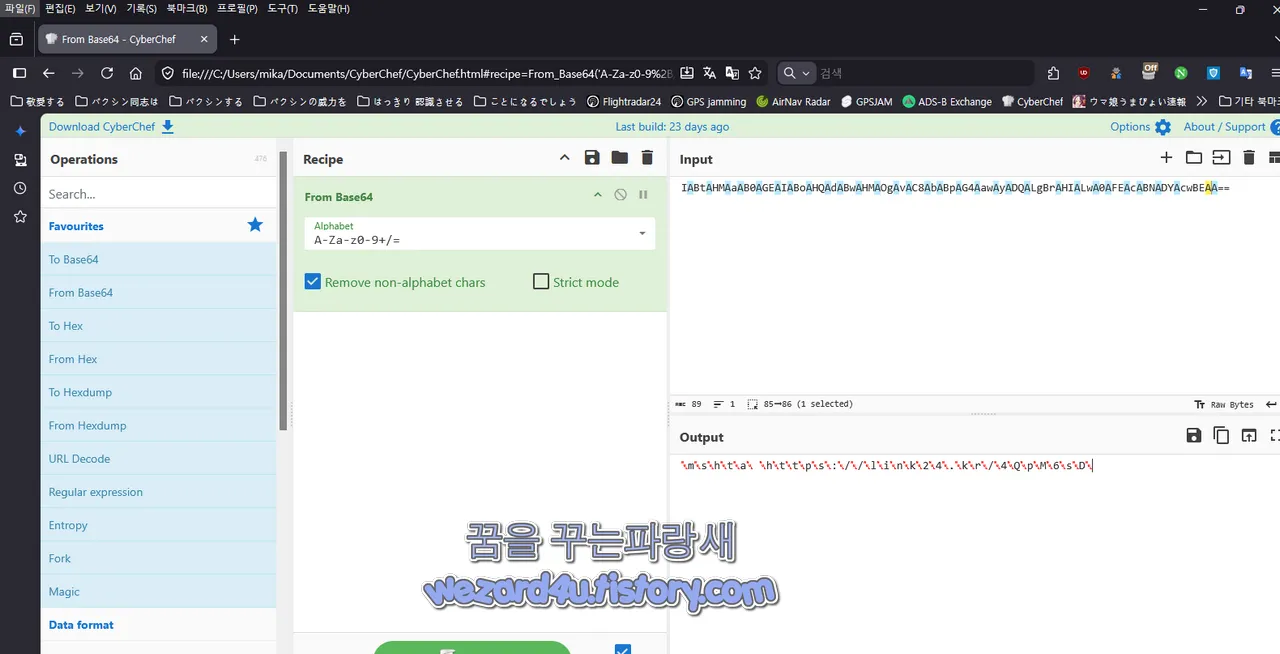
Task: Open folder as input
Action: point(1194,158)
